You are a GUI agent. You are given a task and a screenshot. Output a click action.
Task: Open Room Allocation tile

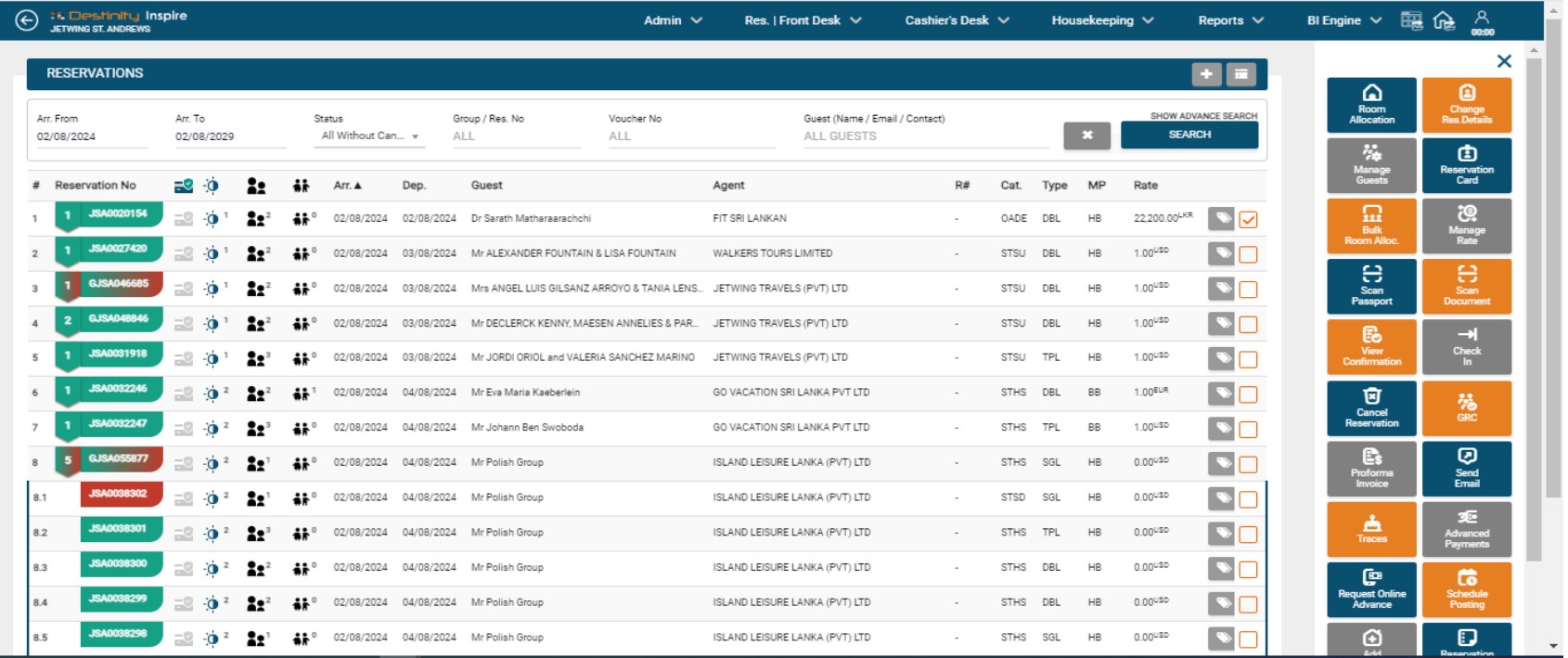point(1371,105)
